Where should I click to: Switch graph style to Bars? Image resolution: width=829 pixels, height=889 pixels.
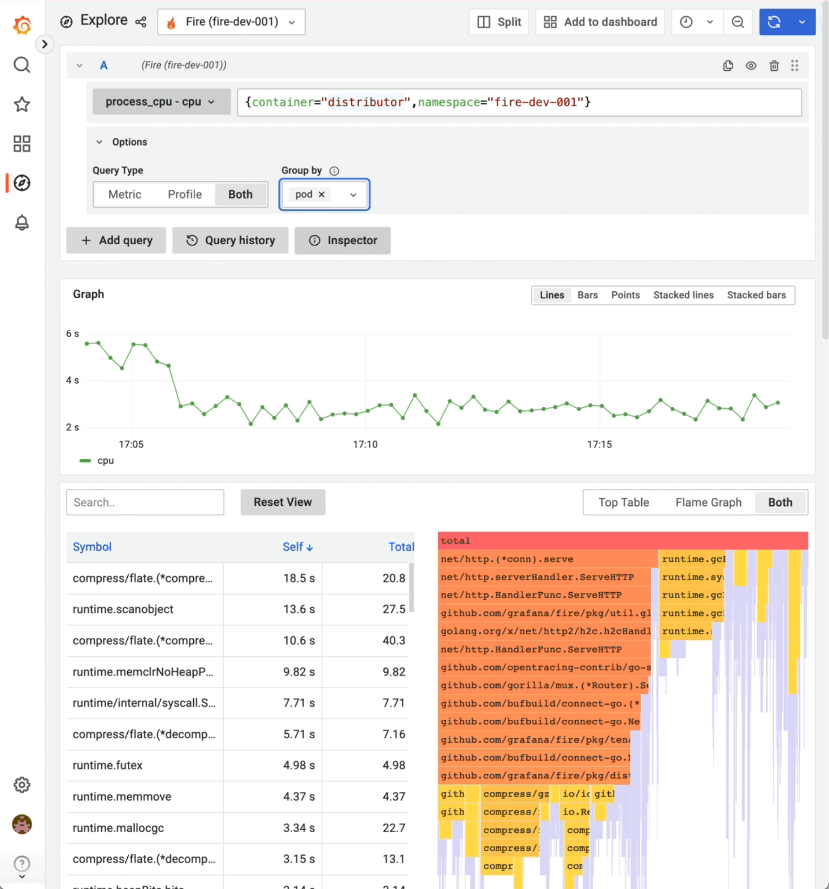[587, 294]
